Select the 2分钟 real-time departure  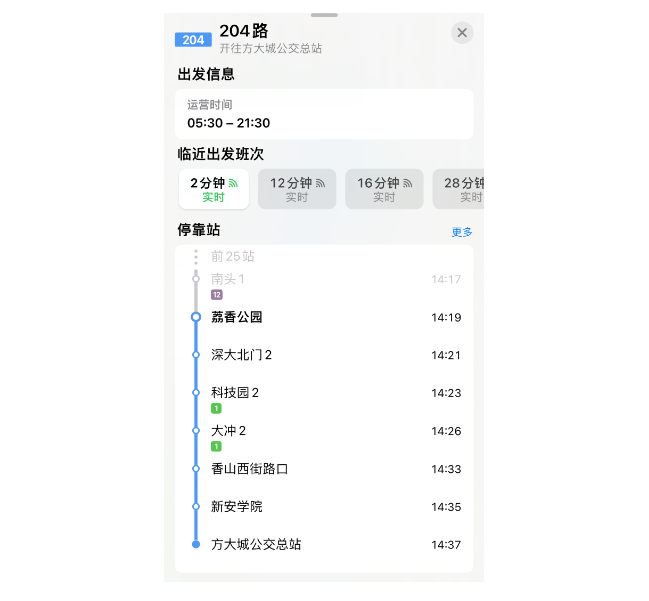(214, 189)
